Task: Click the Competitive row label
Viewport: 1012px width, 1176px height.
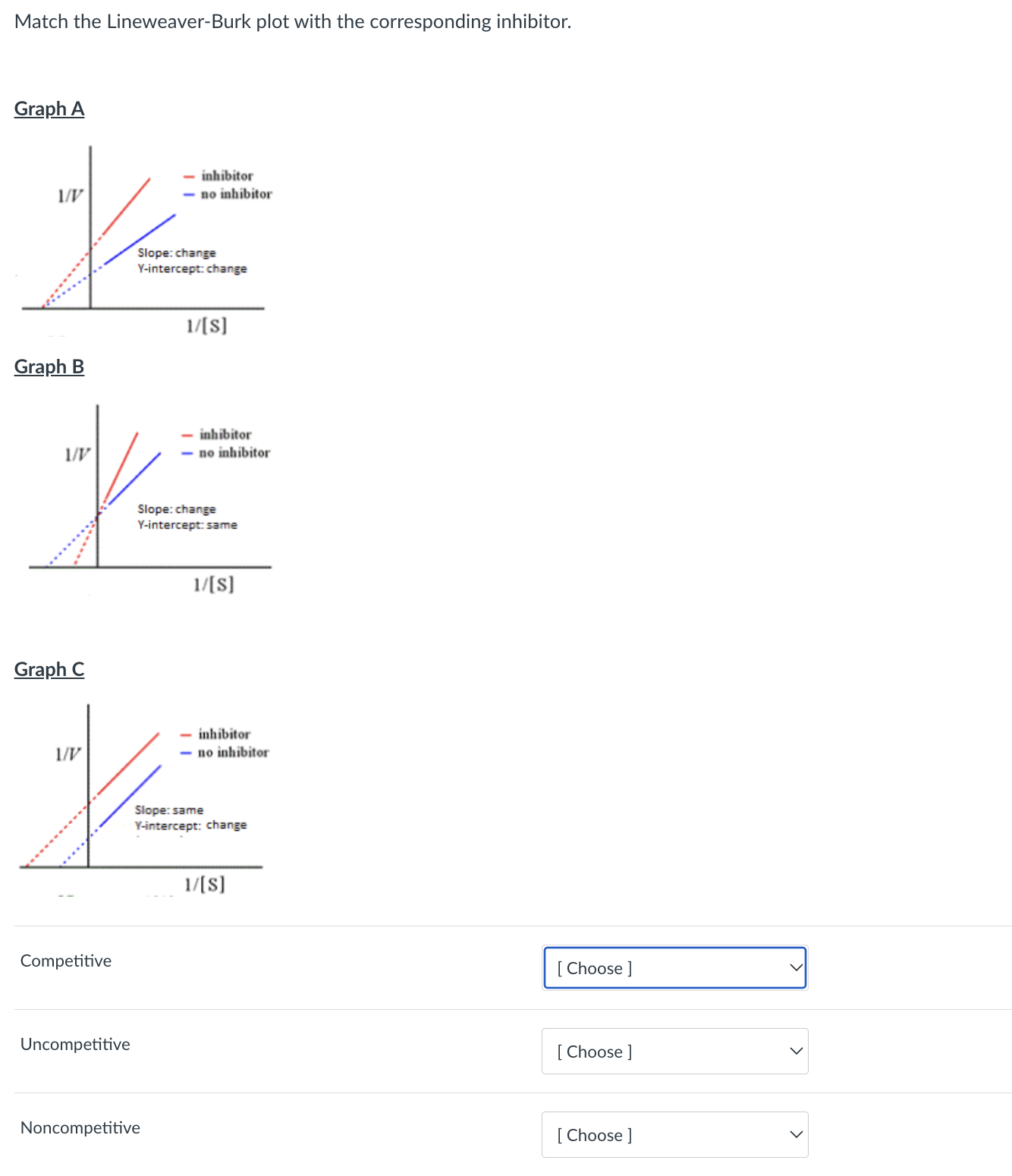Action: 65,961
